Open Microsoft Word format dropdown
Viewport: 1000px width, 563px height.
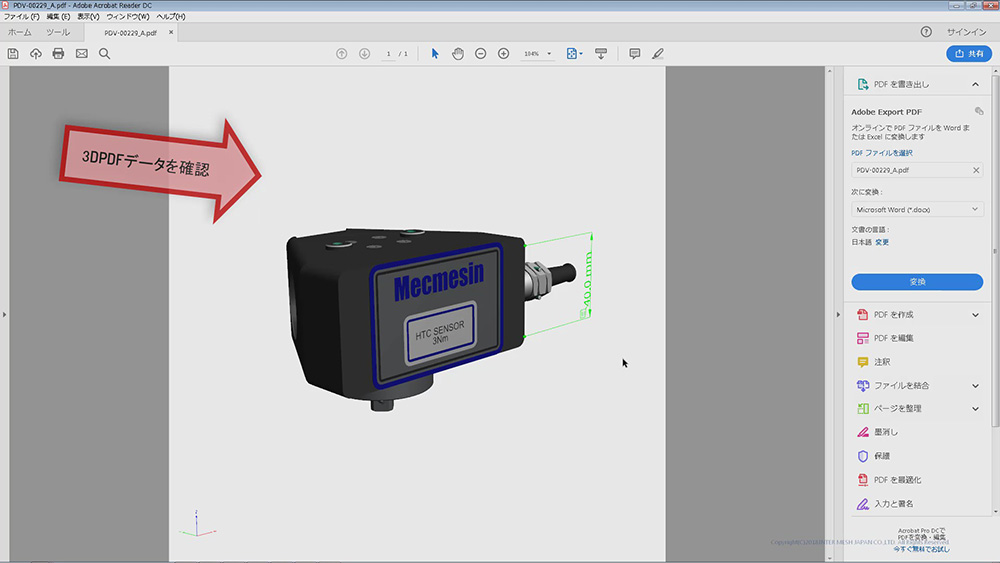click(917, 209)
